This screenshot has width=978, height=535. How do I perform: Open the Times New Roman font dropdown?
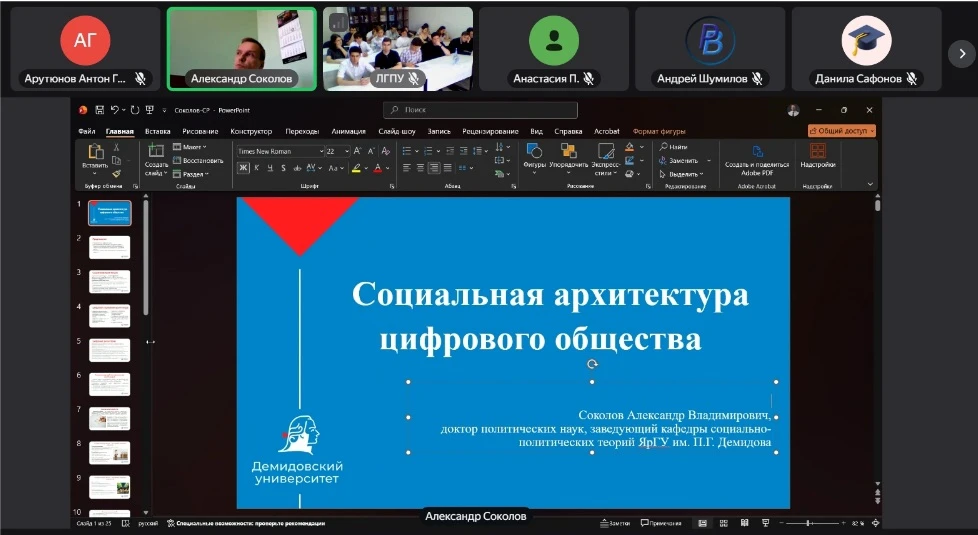tap(281, 151)
